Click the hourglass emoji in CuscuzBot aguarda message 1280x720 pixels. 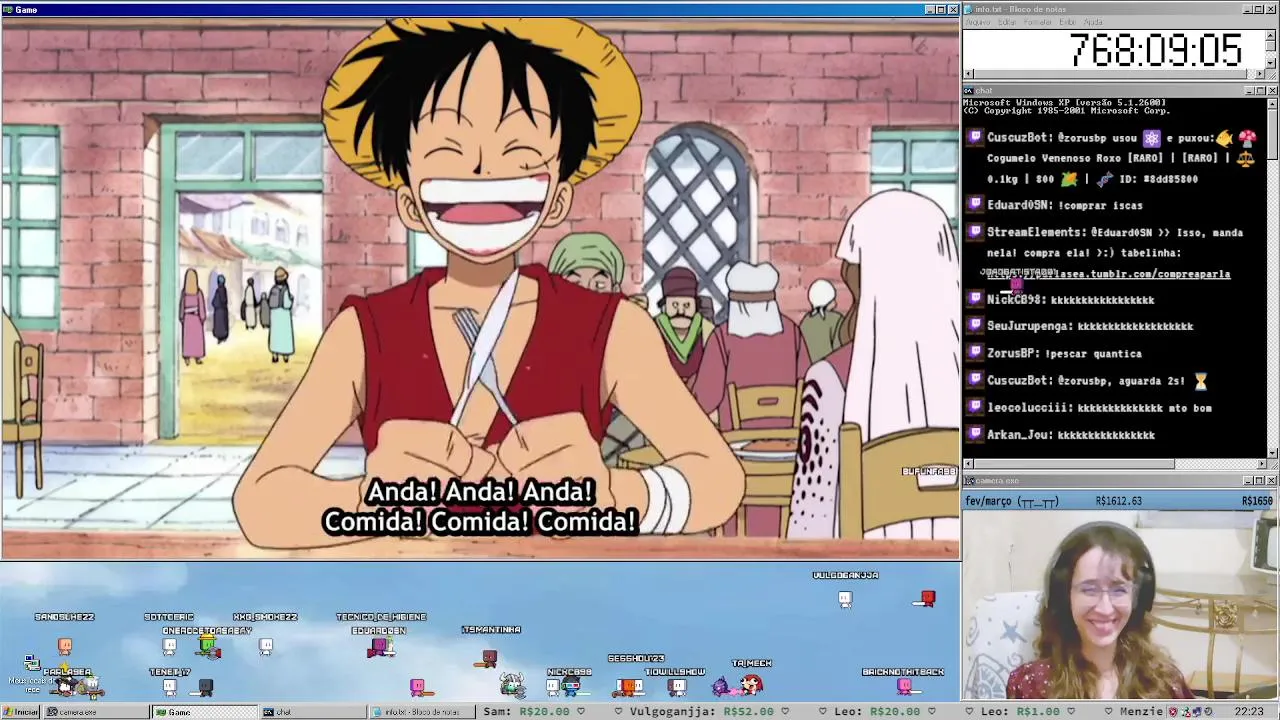pos(1201,381)
